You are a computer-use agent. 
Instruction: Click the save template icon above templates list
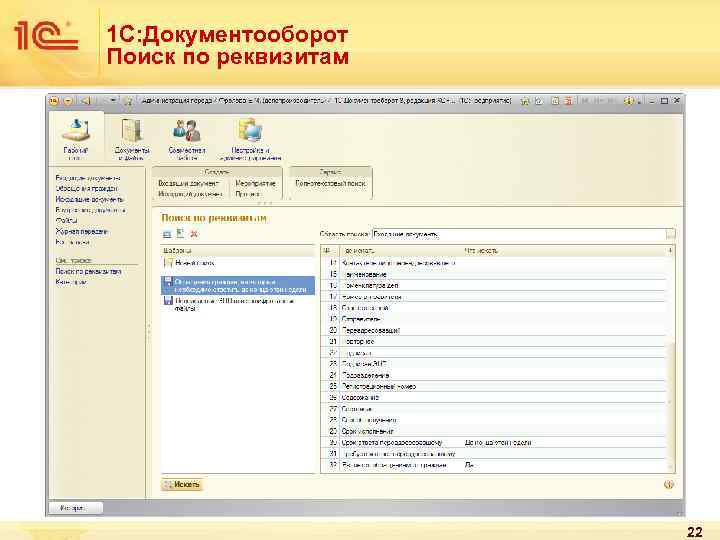[x=167, y=234]
